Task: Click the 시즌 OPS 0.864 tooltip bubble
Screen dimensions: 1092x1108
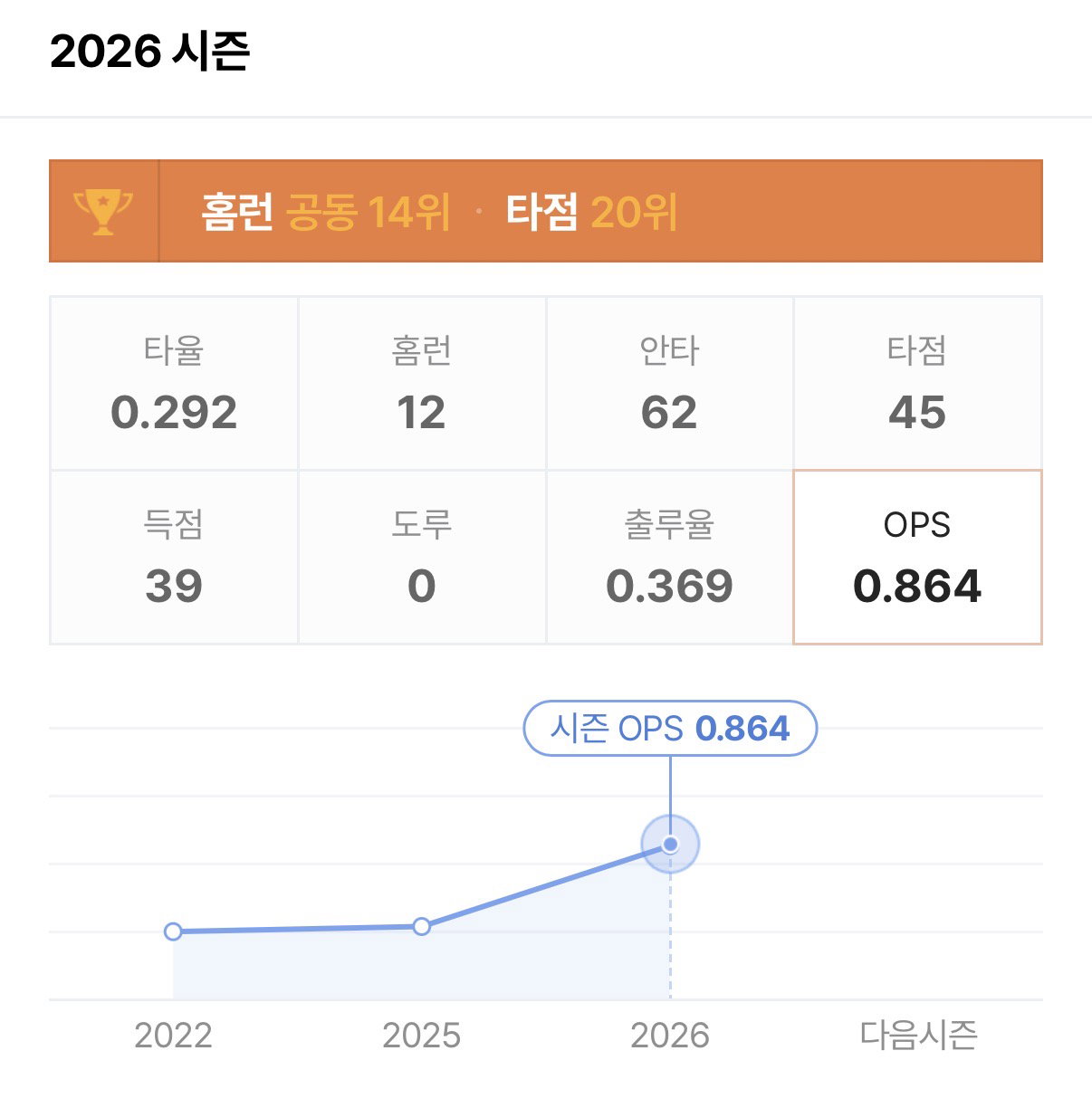Action: coord(670,728)
